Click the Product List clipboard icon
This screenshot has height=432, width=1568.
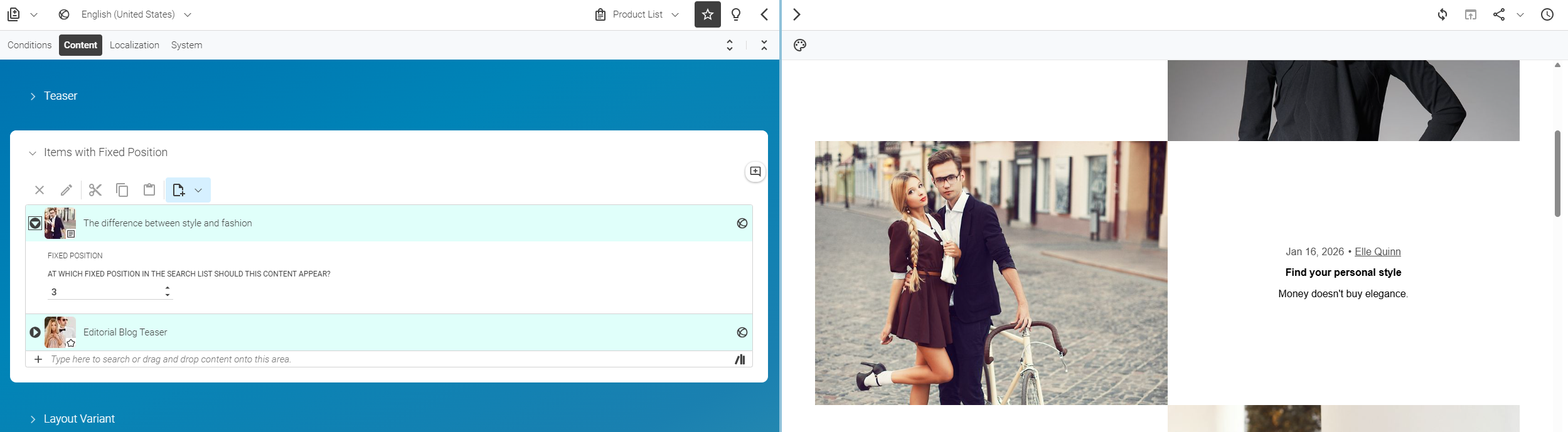(x=600, y=14)
